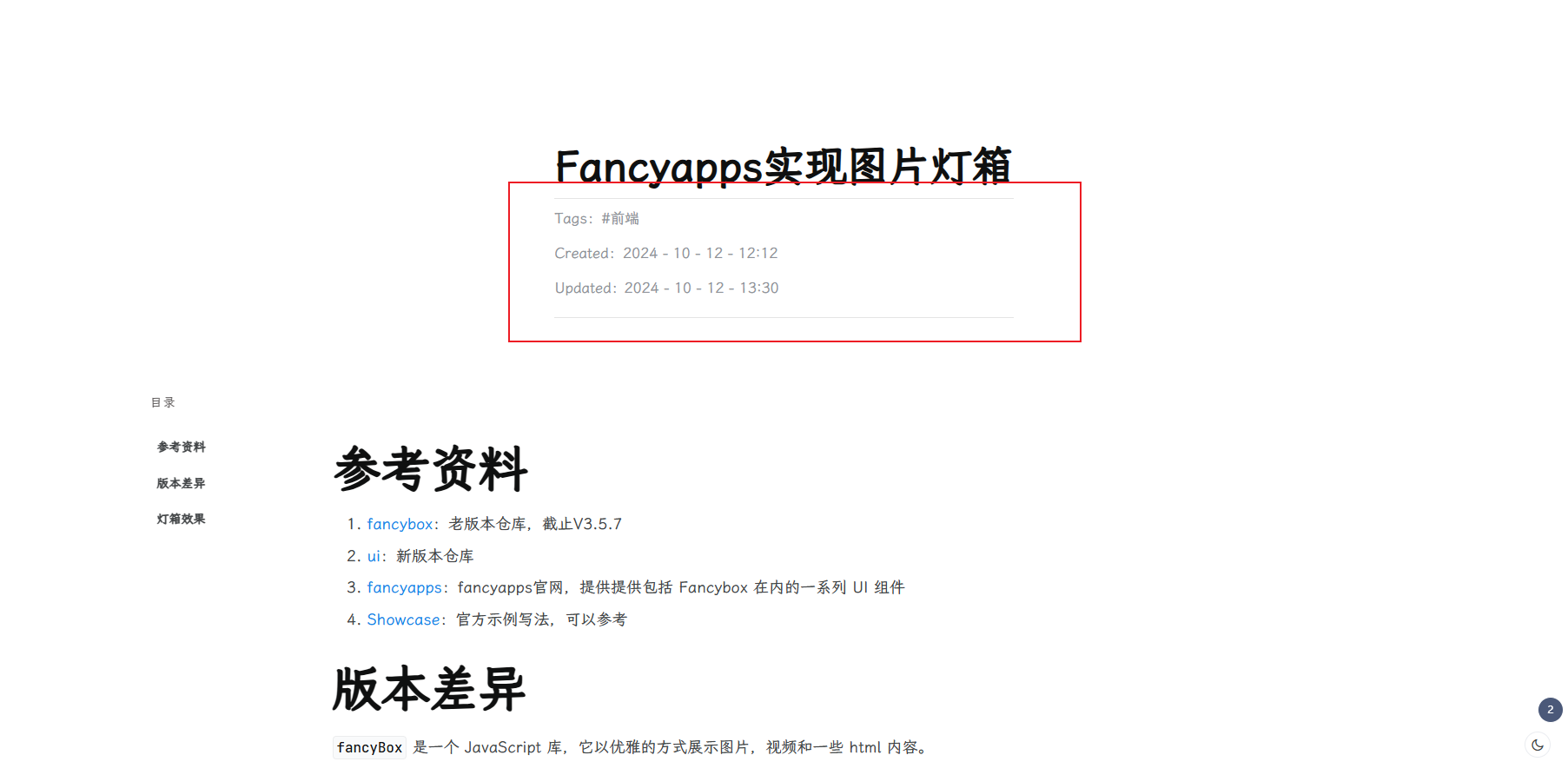Go to 版本差异 in the table of contents
Screen dimensions: 1568x775
(181, 483)
